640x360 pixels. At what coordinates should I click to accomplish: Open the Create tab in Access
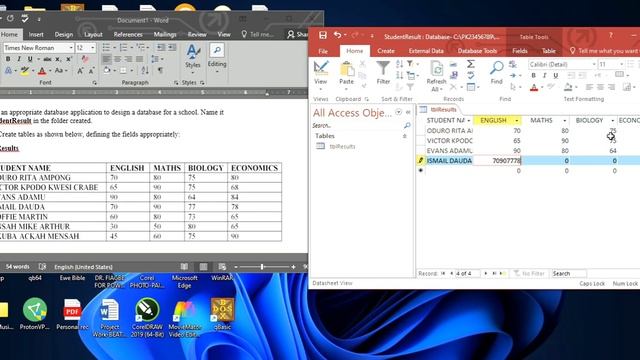386,51
